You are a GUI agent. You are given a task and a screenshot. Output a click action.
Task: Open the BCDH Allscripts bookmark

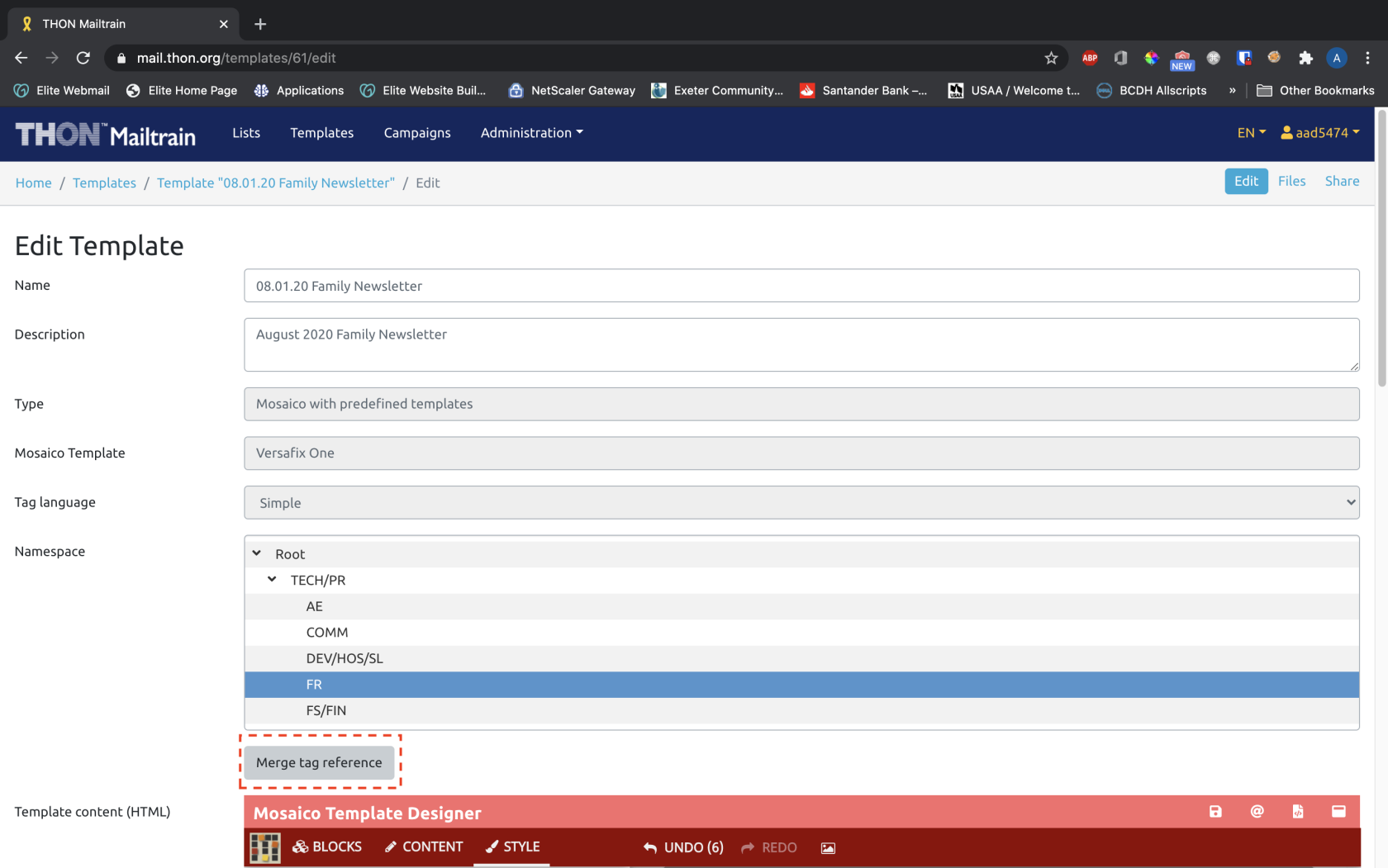pos(1152,90)
